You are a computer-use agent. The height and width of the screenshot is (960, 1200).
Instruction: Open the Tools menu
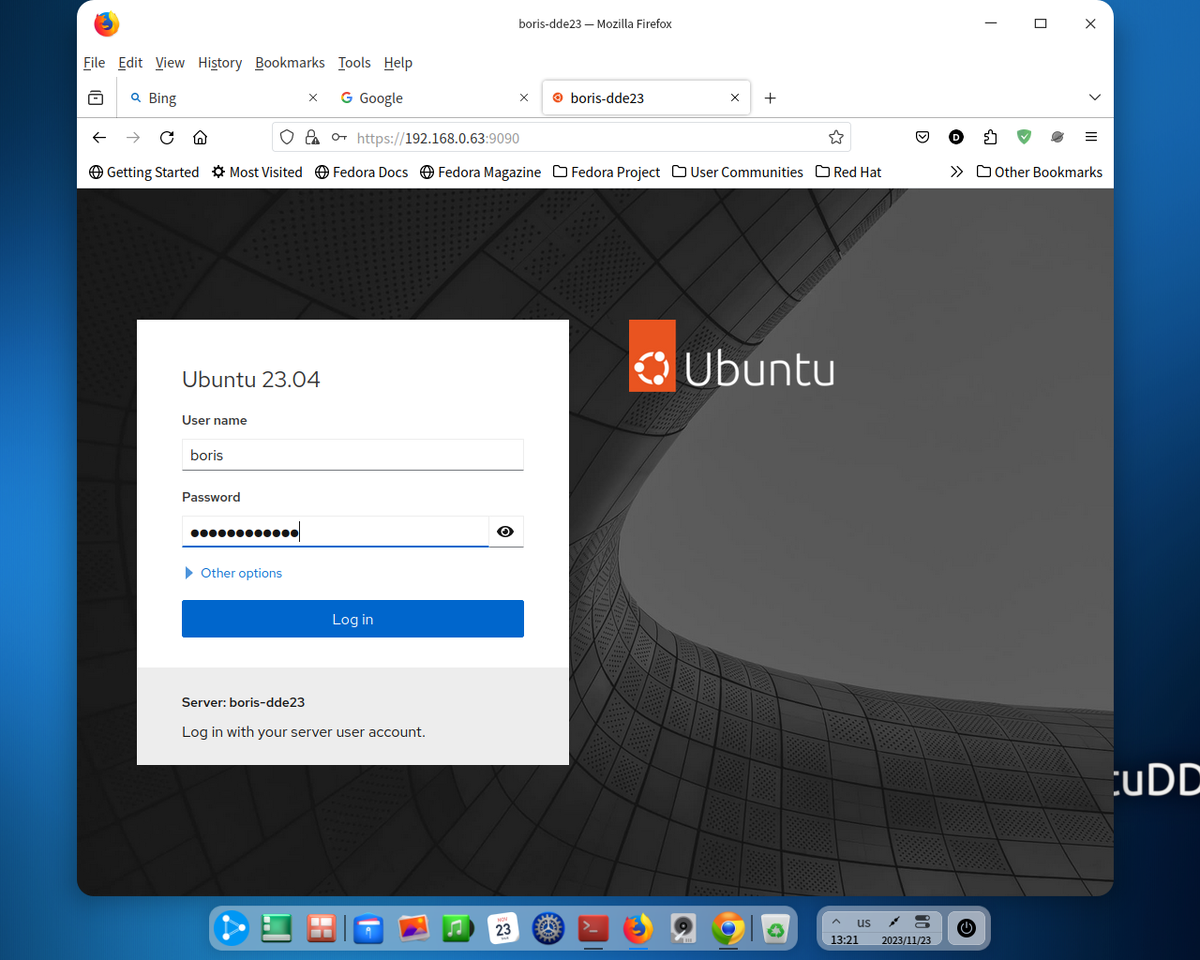coord(354,62)
